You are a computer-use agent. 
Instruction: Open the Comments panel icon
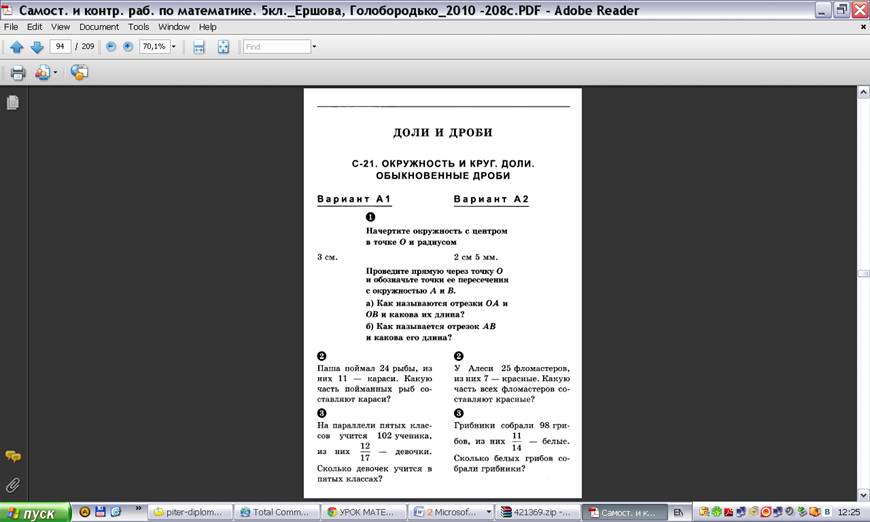[x=13, y=457]
